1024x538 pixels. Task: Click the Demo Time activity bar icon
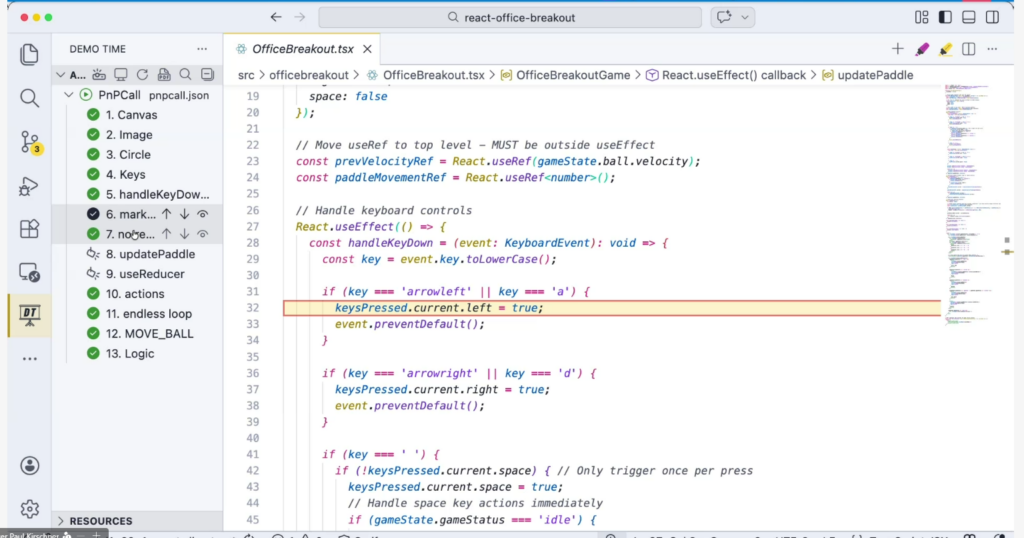(29, 316)
